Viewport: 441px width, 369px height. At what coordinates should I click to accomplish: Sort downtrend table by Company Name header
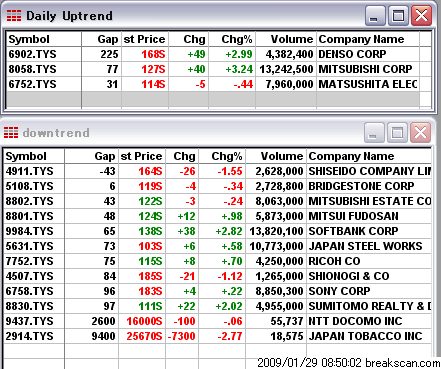click(369, 156)
